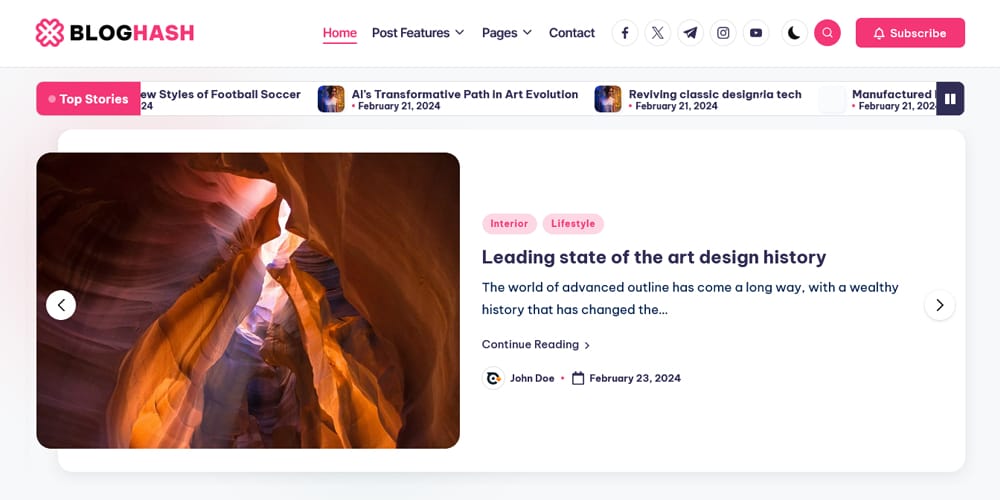Go to next slide arrow

click(939, 305)
